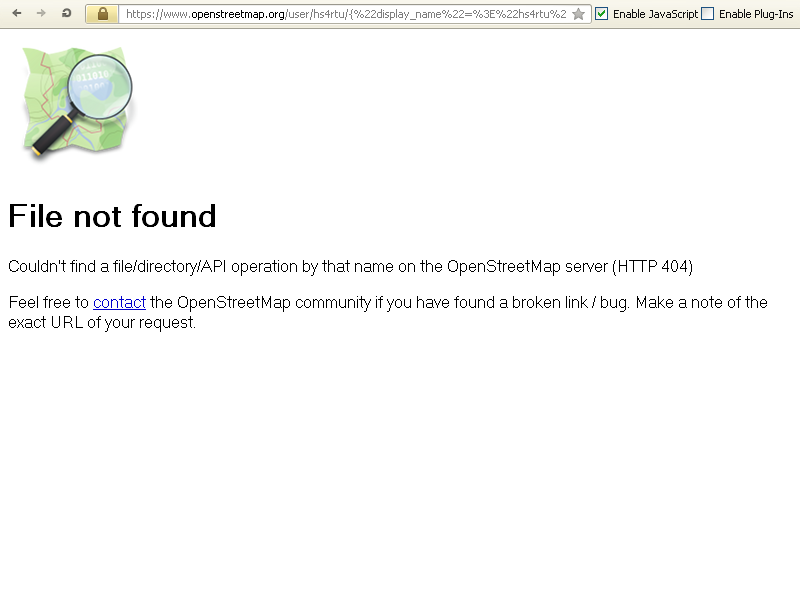Click the OpenStreetMap map logo
The height and width of the screenshot is (600, 800).
pyautogui.click(x=78, y=102)
